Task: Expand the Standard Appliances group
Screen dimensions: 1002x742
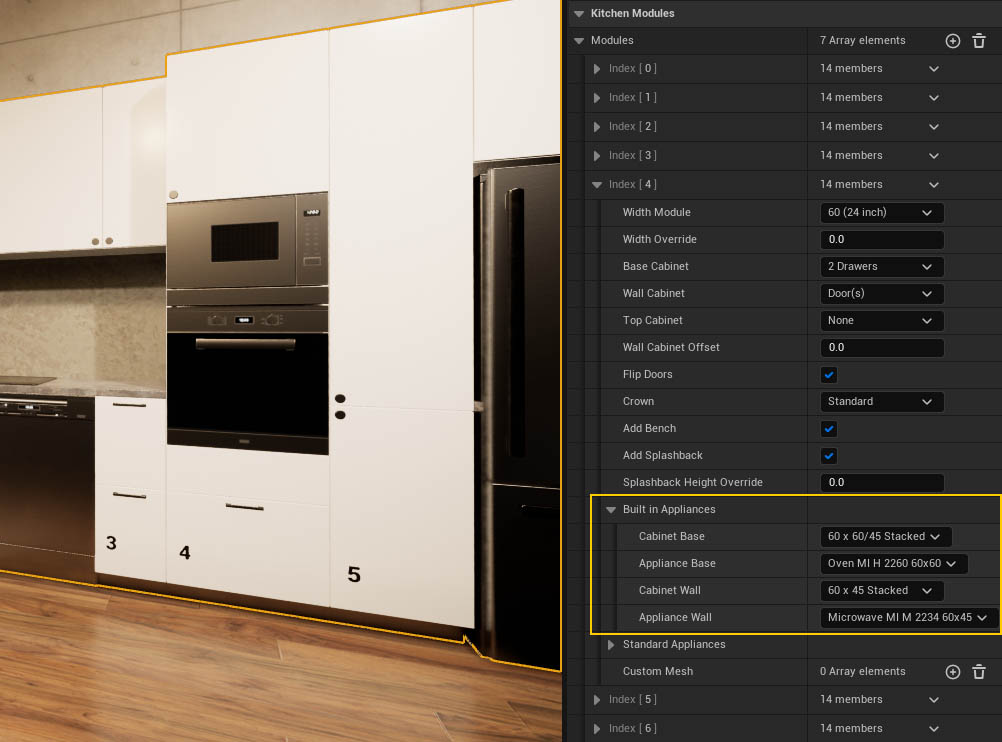Action: (x=611, y=645)
